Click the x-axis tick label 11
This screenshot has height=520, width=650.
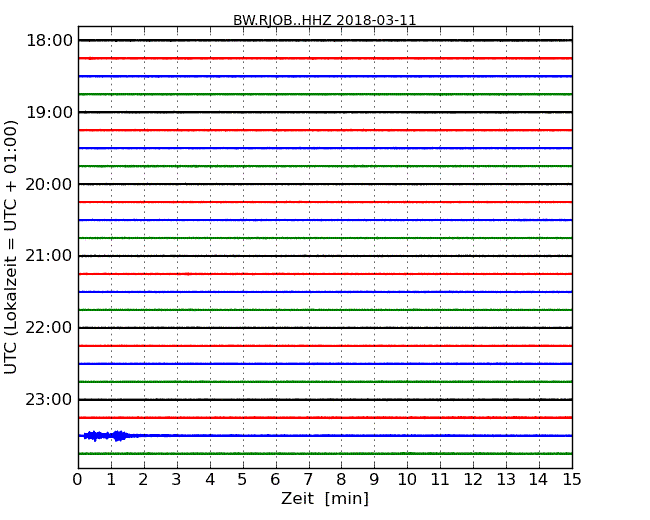440,480
